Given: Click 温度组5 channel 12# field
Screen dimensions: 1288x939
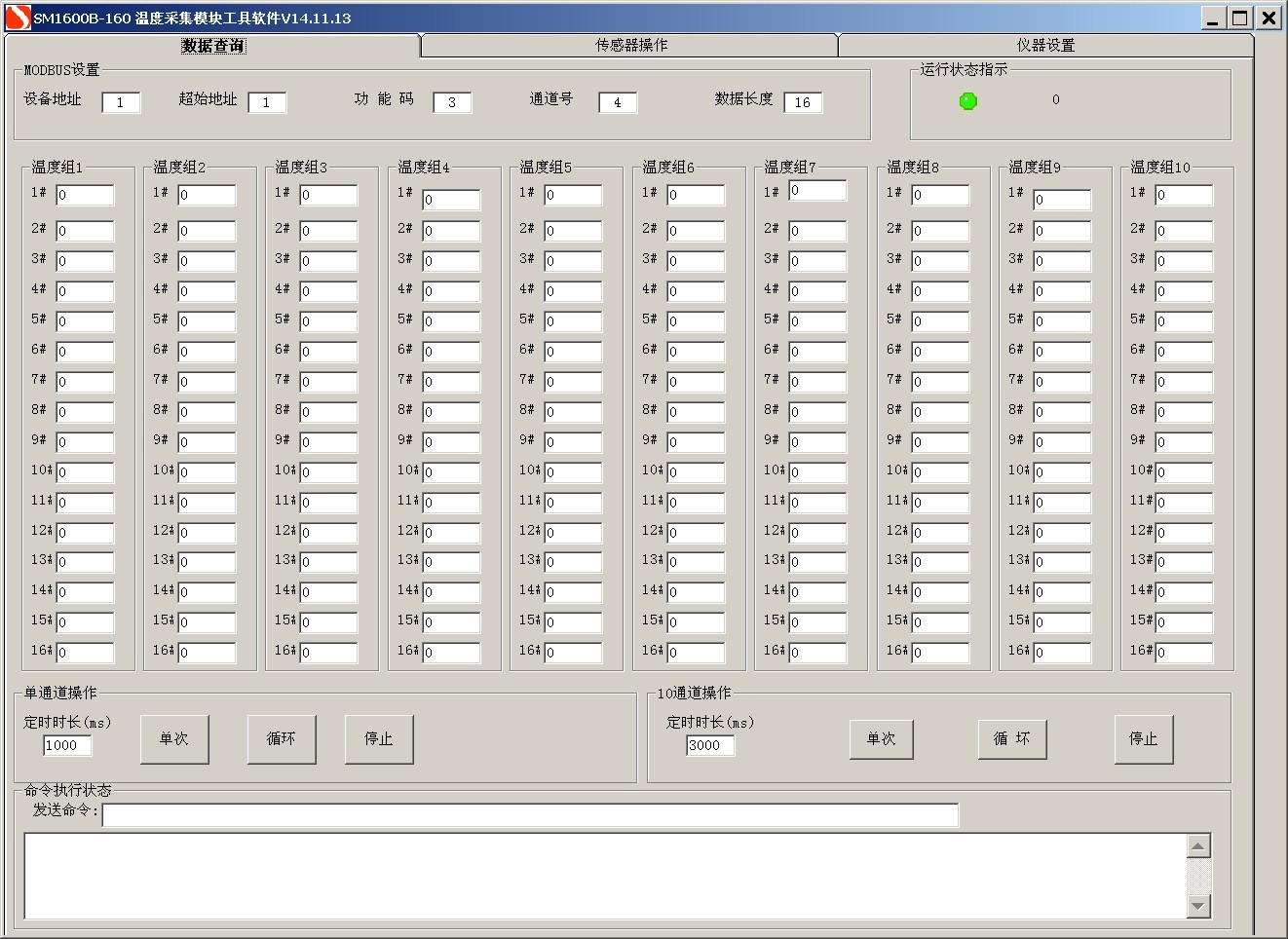Looking at the screenshot, I should pyautogui.click(x=573, y=533).
